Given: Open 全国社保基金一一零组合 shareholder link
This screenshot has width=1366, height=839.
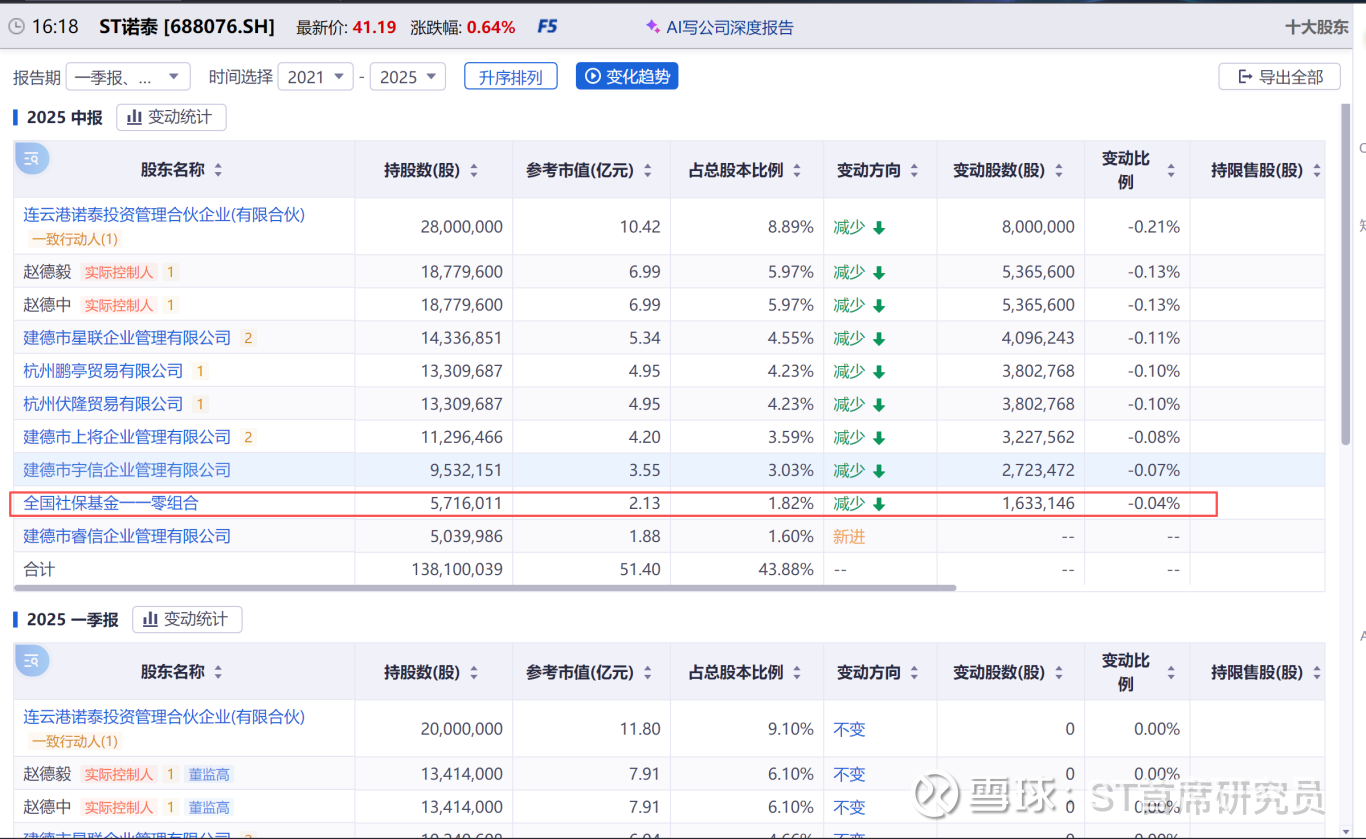Looking at the screenshot, I should pyautogui.click(x=111, y=503).
